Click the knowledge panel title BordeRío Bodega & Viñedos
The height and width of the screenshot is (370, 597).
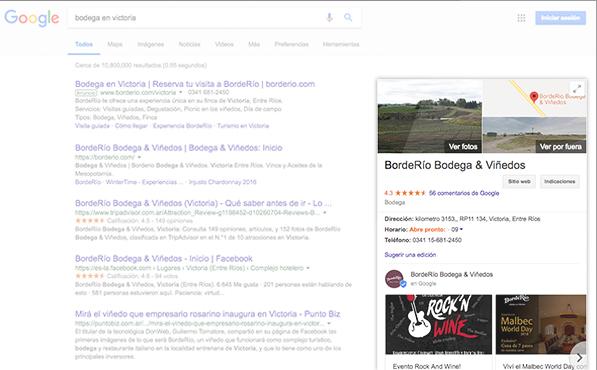tap(455, 165)
